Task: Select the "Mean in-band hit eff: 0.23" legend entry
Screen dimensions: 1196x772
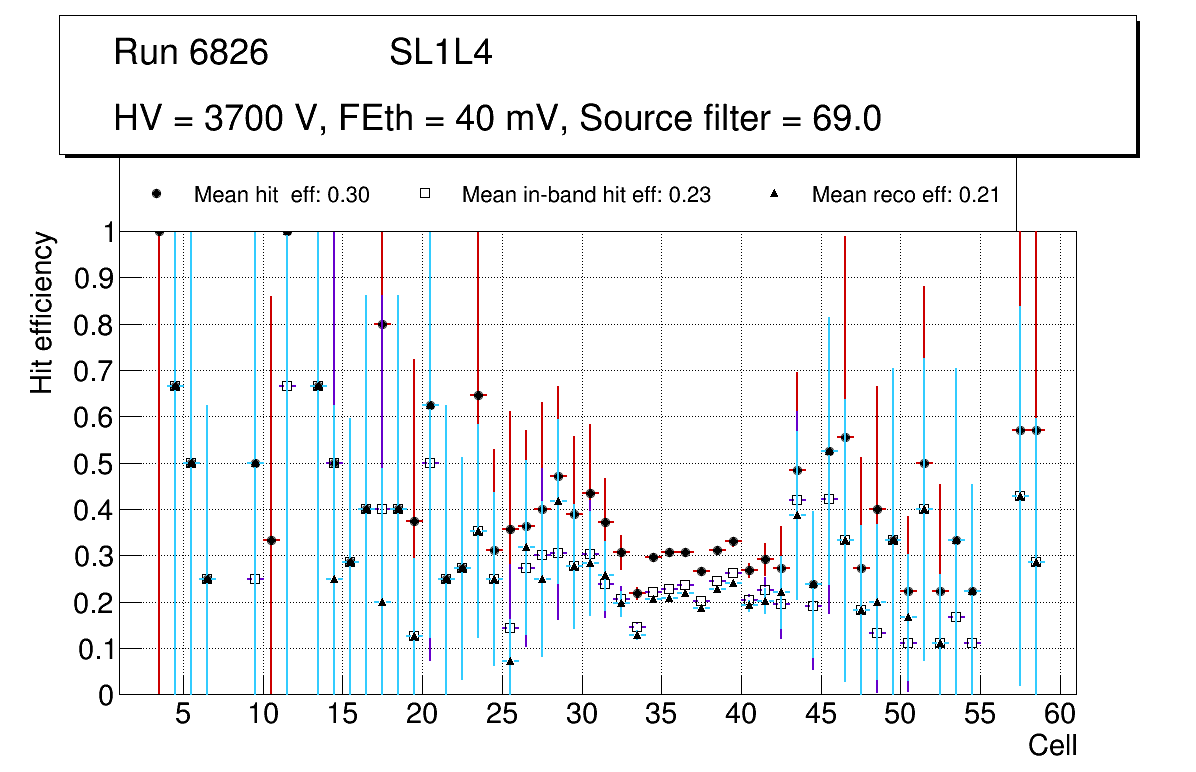Action: tap(586, 195)
